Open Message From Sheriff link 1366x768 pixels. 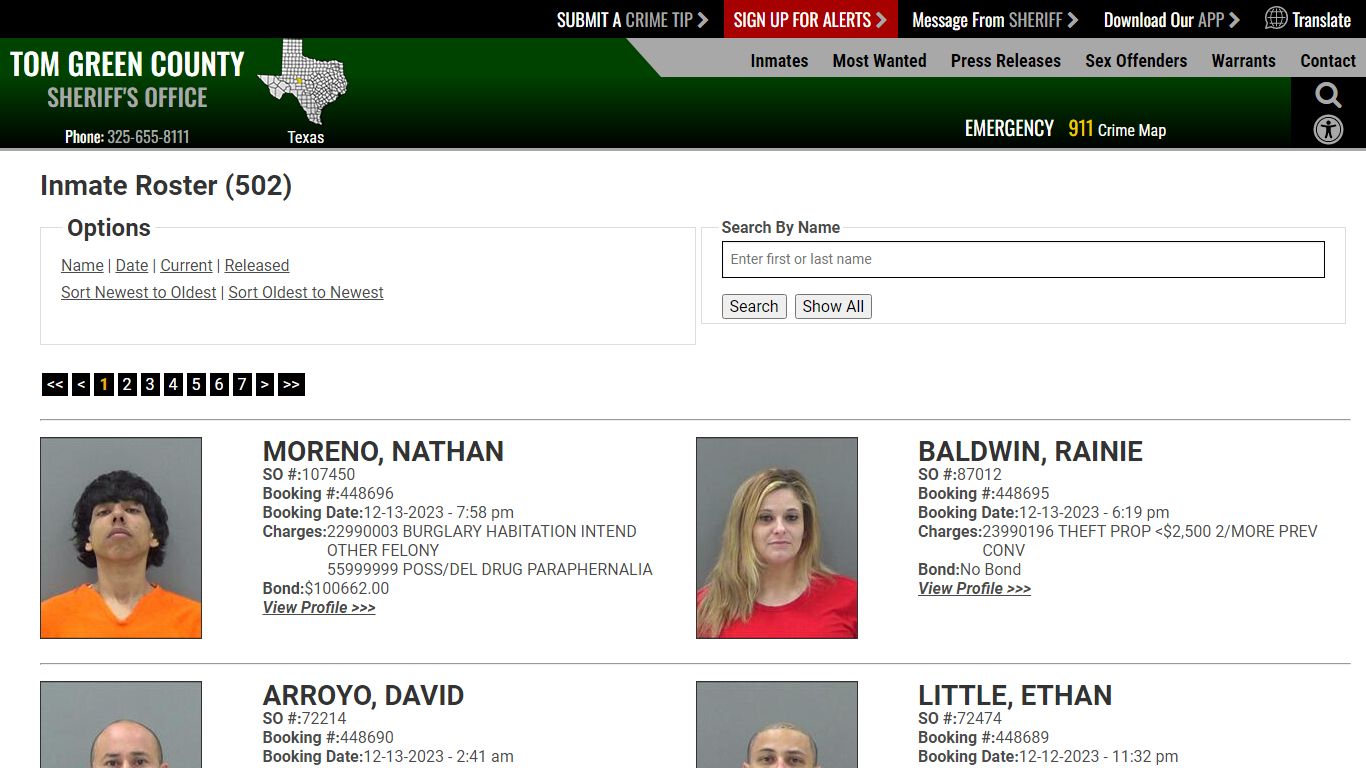tap(995, 19)
